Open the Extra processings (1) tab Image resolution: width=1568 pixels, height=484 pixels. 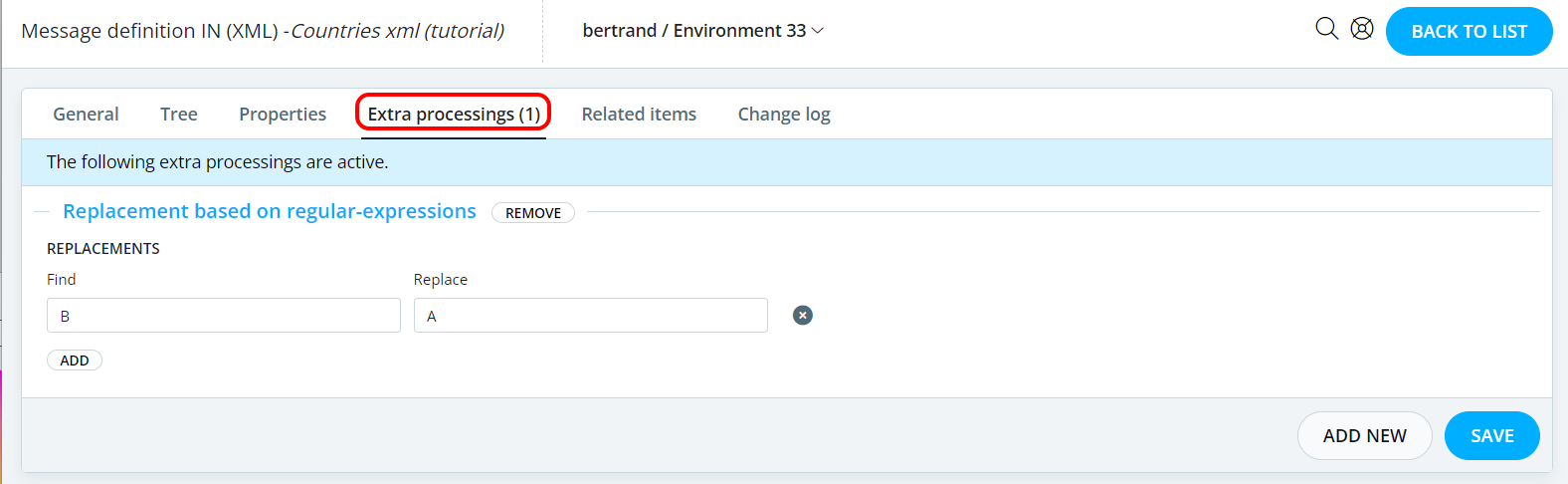pyautogui.click(x=454, y=115)
